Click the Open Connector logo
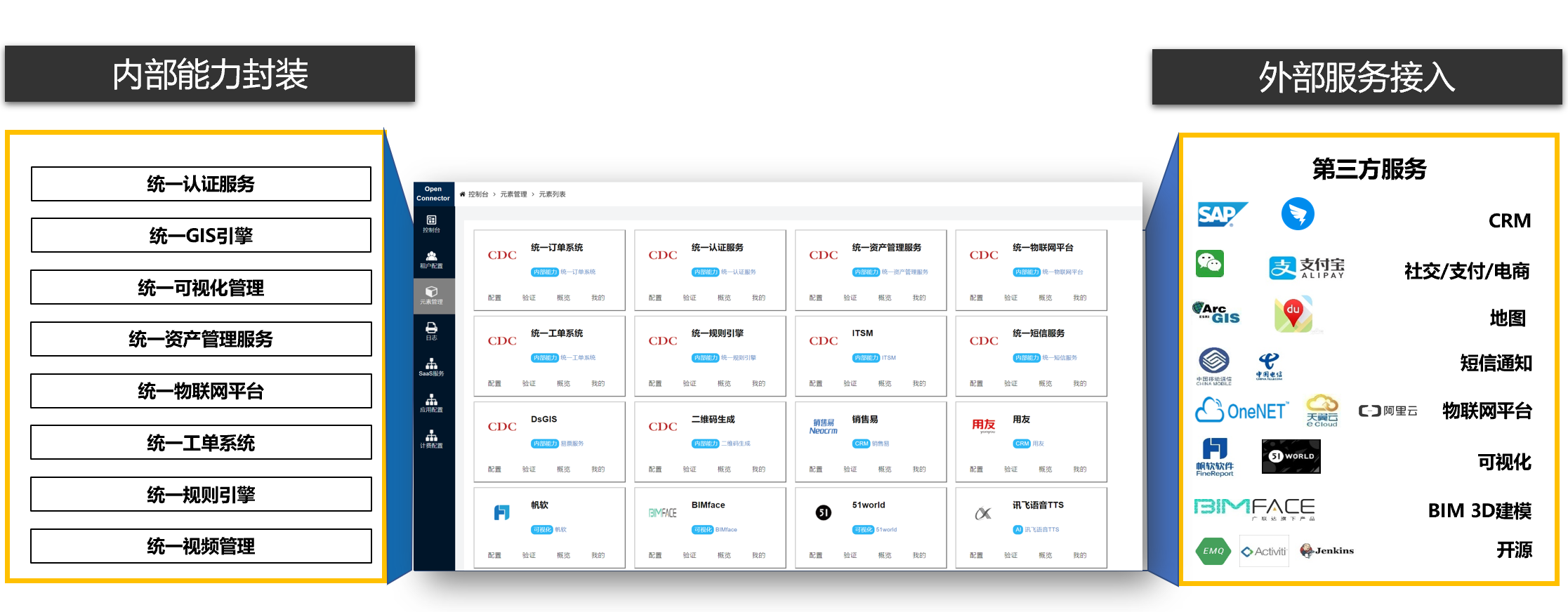The height and width of the screenshot is (612, 1568). point(433,194)
